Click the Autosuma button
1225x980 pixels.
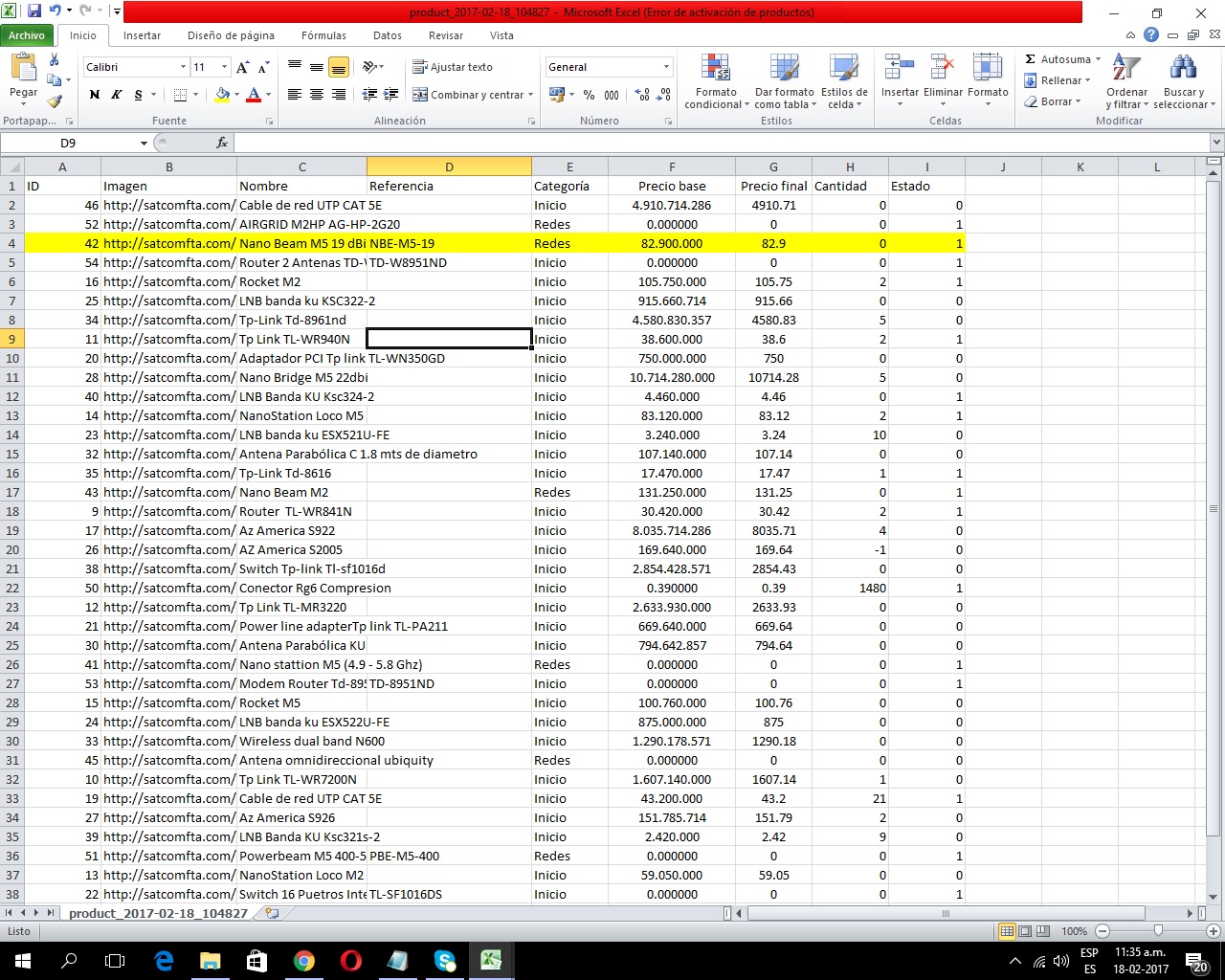(x=1058, y=59)
